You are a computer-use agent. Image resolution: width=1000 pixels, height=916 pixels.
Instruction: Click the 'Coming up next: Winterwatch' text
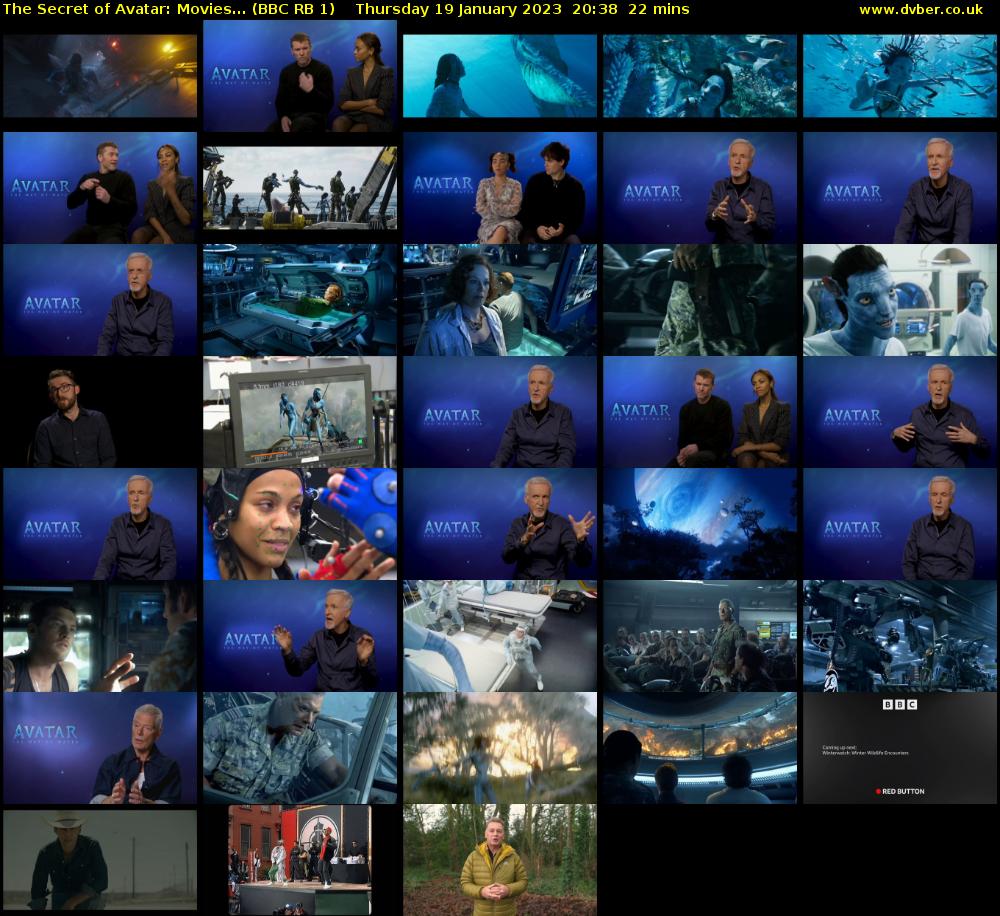coord(865,750)
